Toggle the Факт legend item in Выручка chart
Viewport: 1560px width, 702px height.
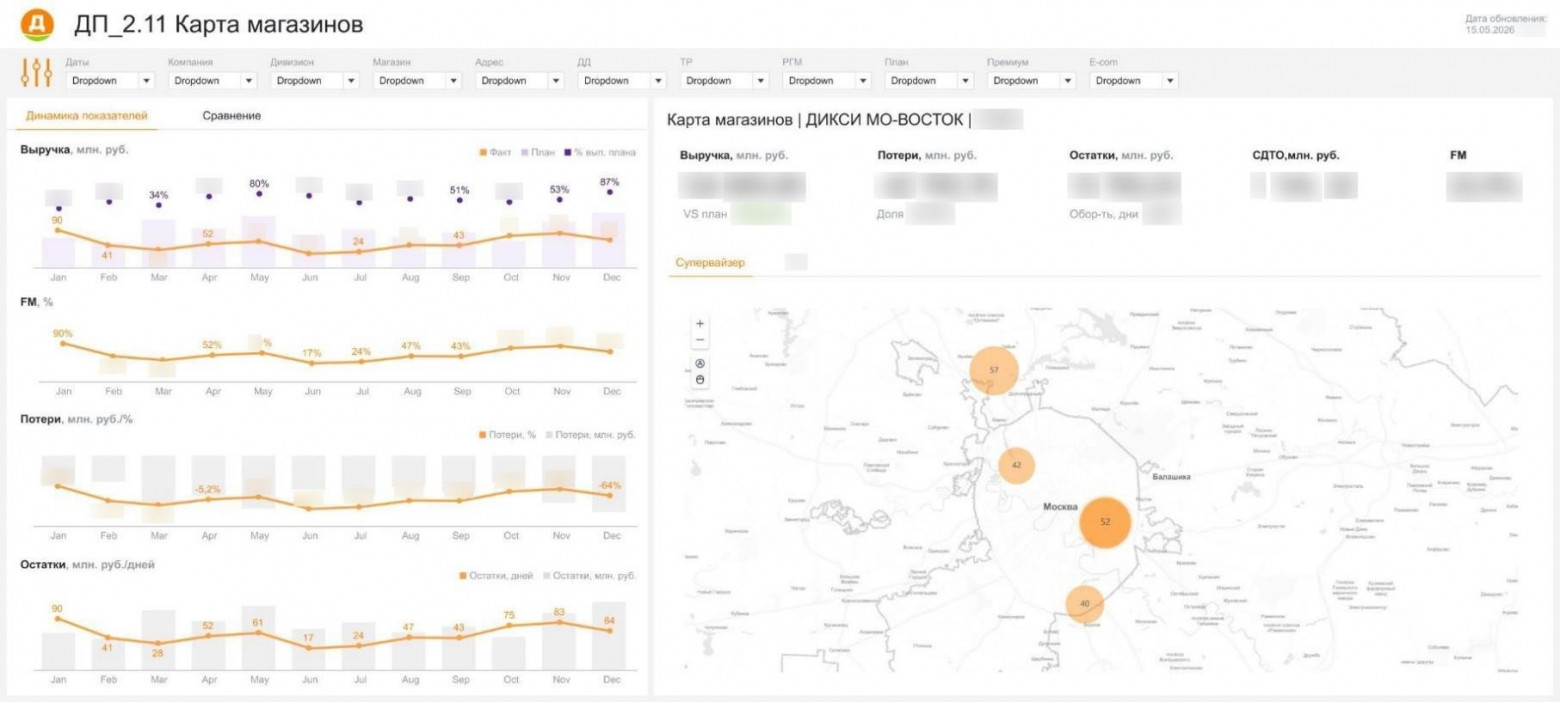tap(497, 152)
